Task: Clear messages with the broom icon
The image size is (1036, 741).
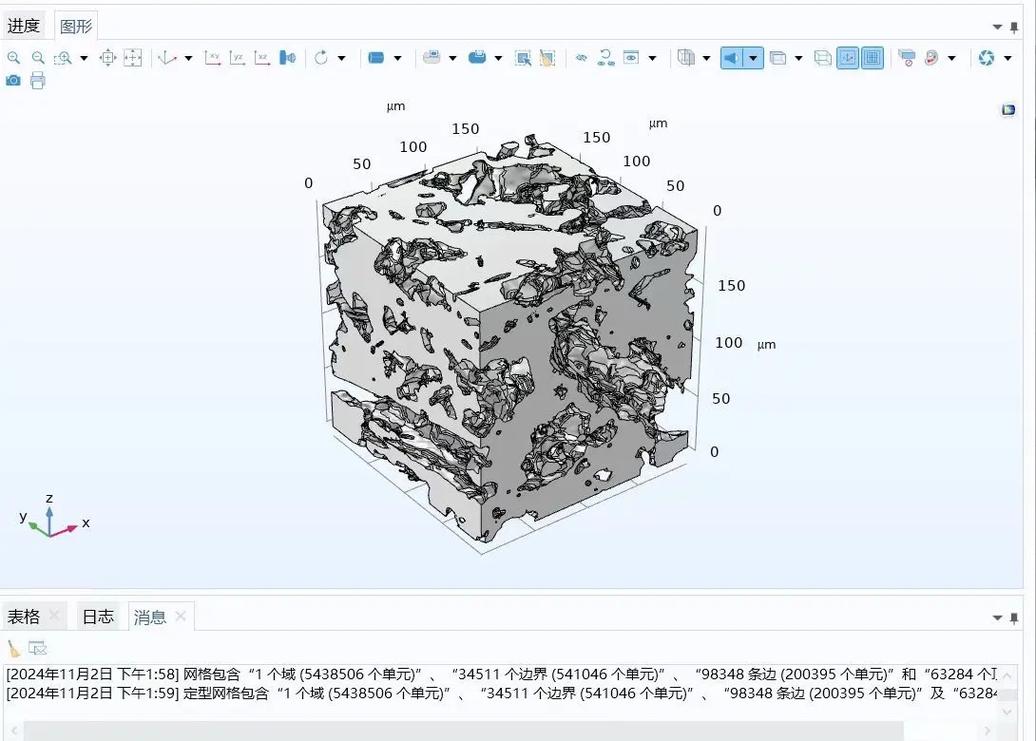Action: point(14,649)
